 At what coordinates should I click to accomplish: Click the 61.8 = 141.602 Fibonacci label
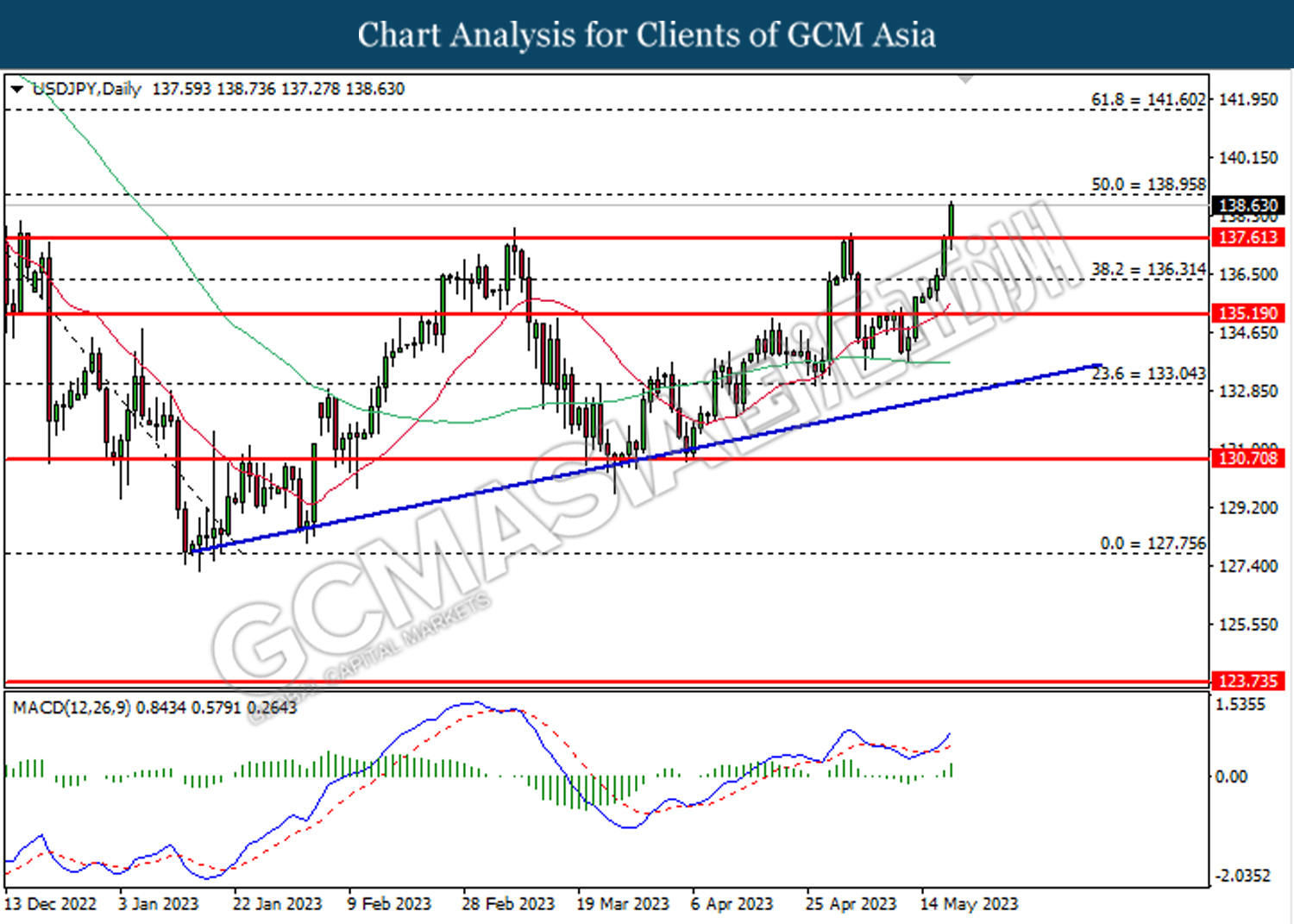[x=1148, y=99]
